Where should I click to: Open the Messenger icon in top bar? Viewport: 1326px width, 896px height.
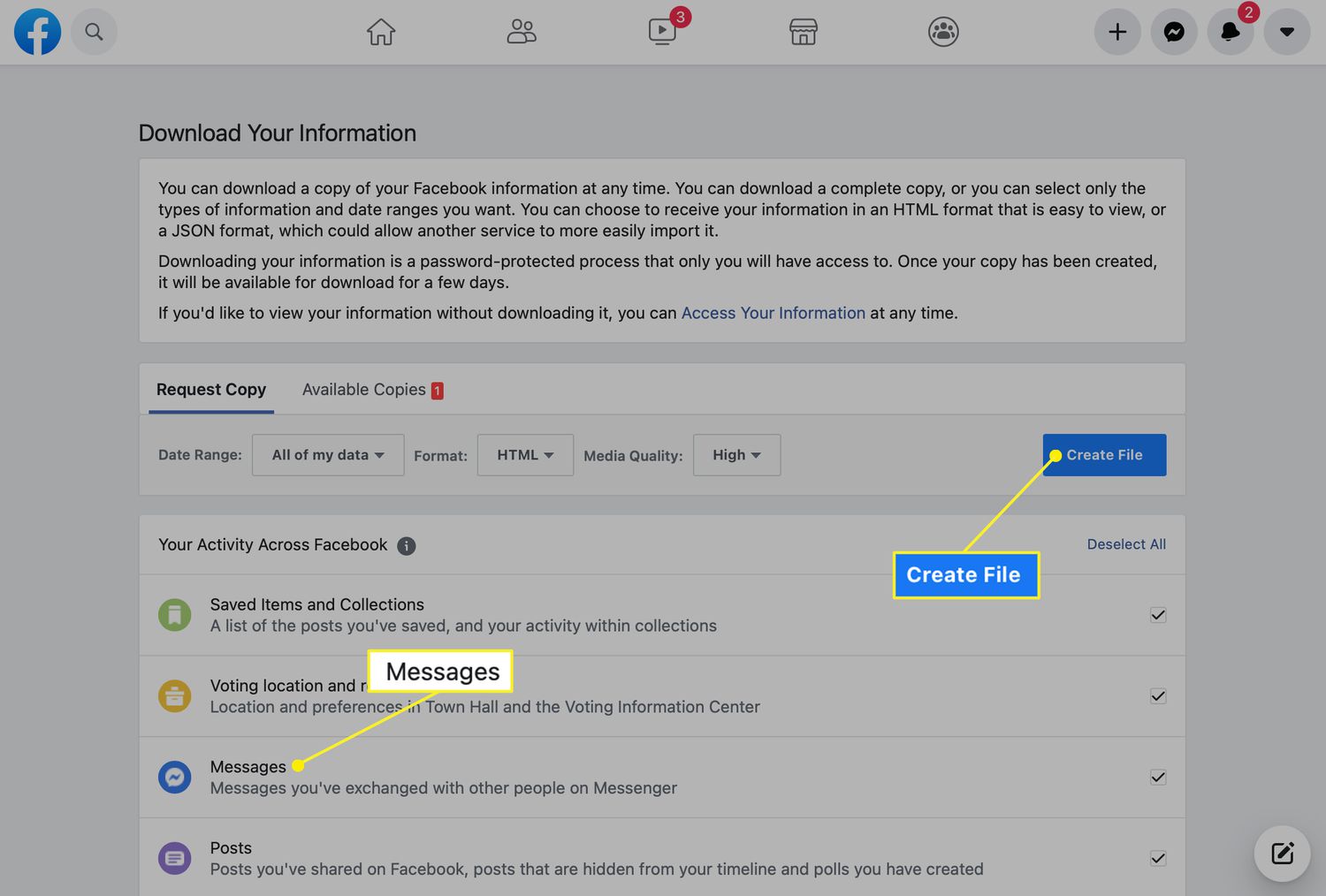[x=1174, y=32]
